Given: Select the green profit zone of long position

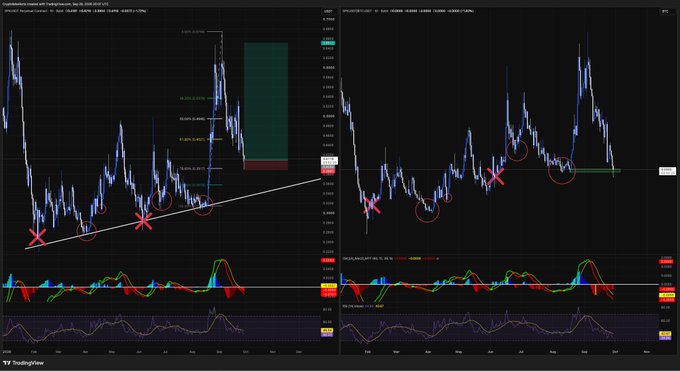Looking at the screenshot, I should pyautogui.click(x=265, y=101).
